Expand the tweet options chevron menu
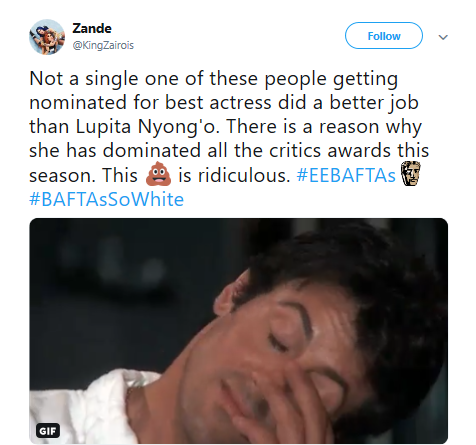The width and height of the screenshot is (476, 445). pyautogui.click(x=443, y=37)
